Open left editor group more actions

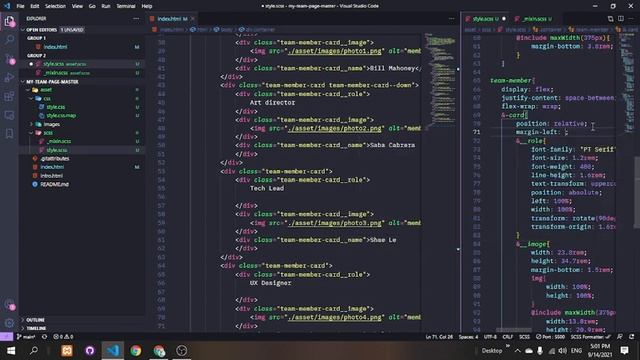(x=451, y=18)
